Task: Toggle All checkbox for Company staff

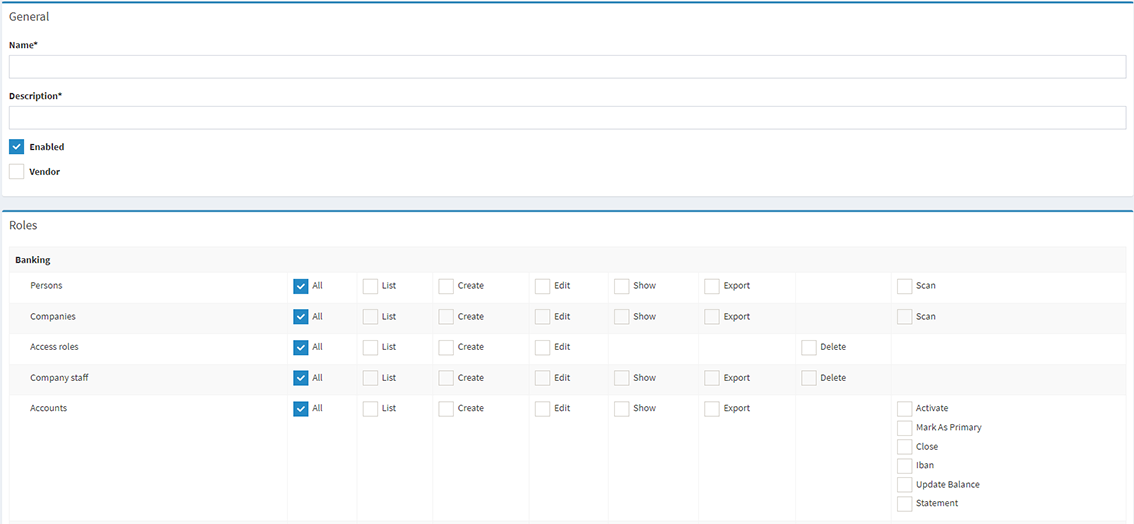Action: click(301, 378)
